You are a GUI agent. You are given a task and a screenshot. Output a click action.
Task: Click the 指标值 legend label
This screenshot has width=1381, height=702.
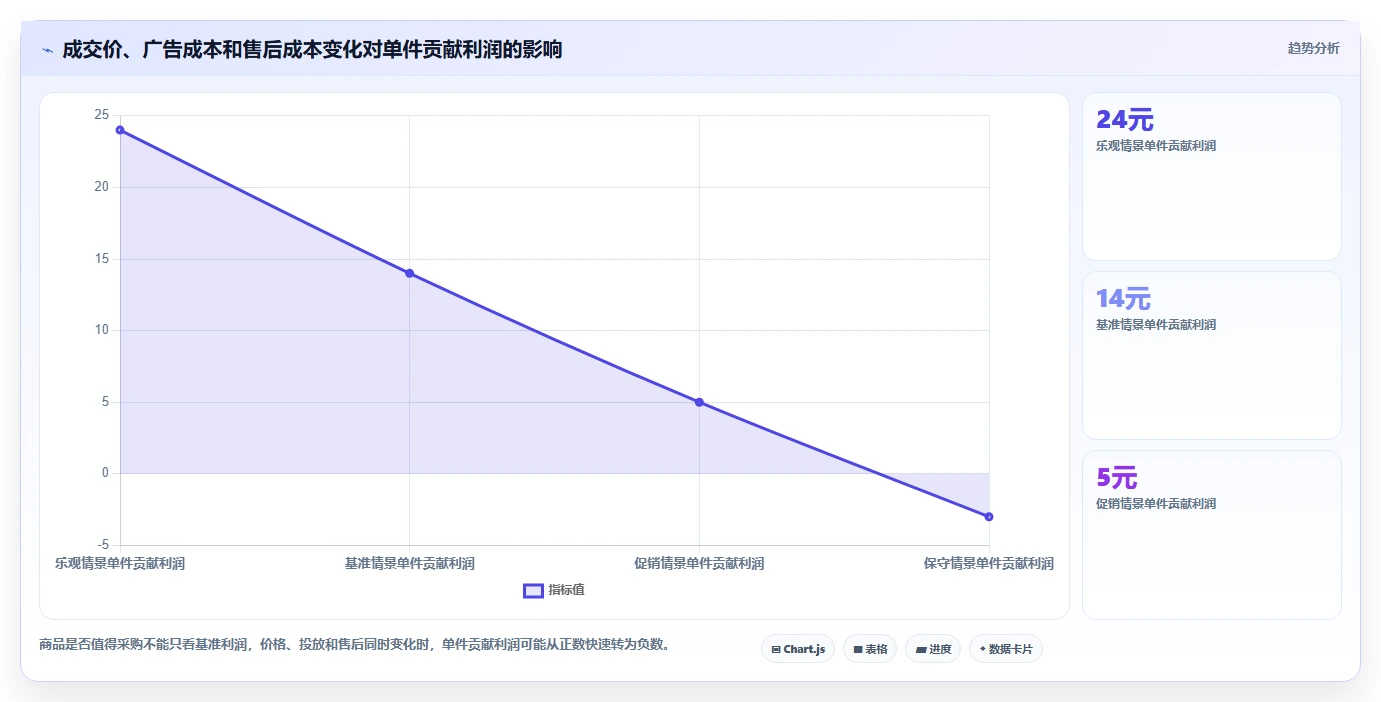[566, 590]
